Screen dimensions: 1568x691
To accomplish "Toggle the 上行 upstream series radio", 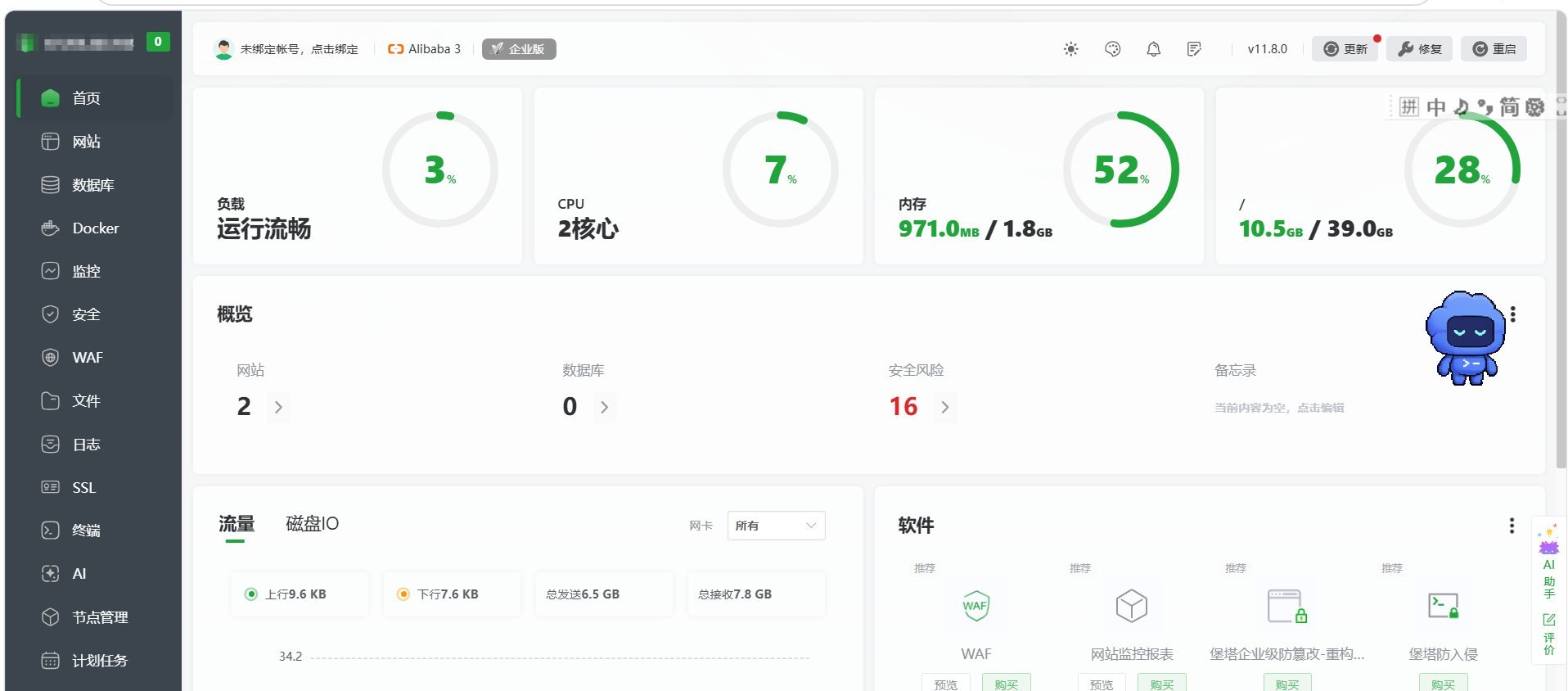I will (251, 594).
